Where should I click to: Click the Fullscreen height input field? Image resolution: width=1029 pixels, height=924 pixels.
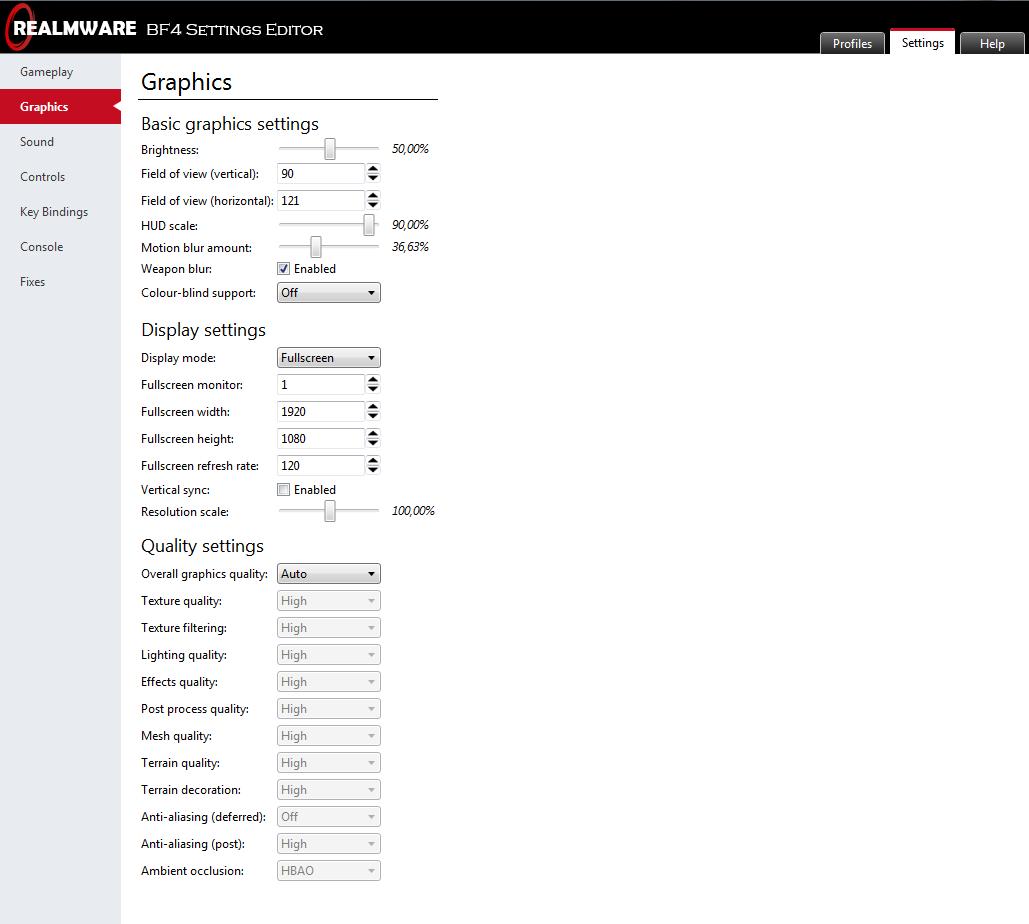321,438
